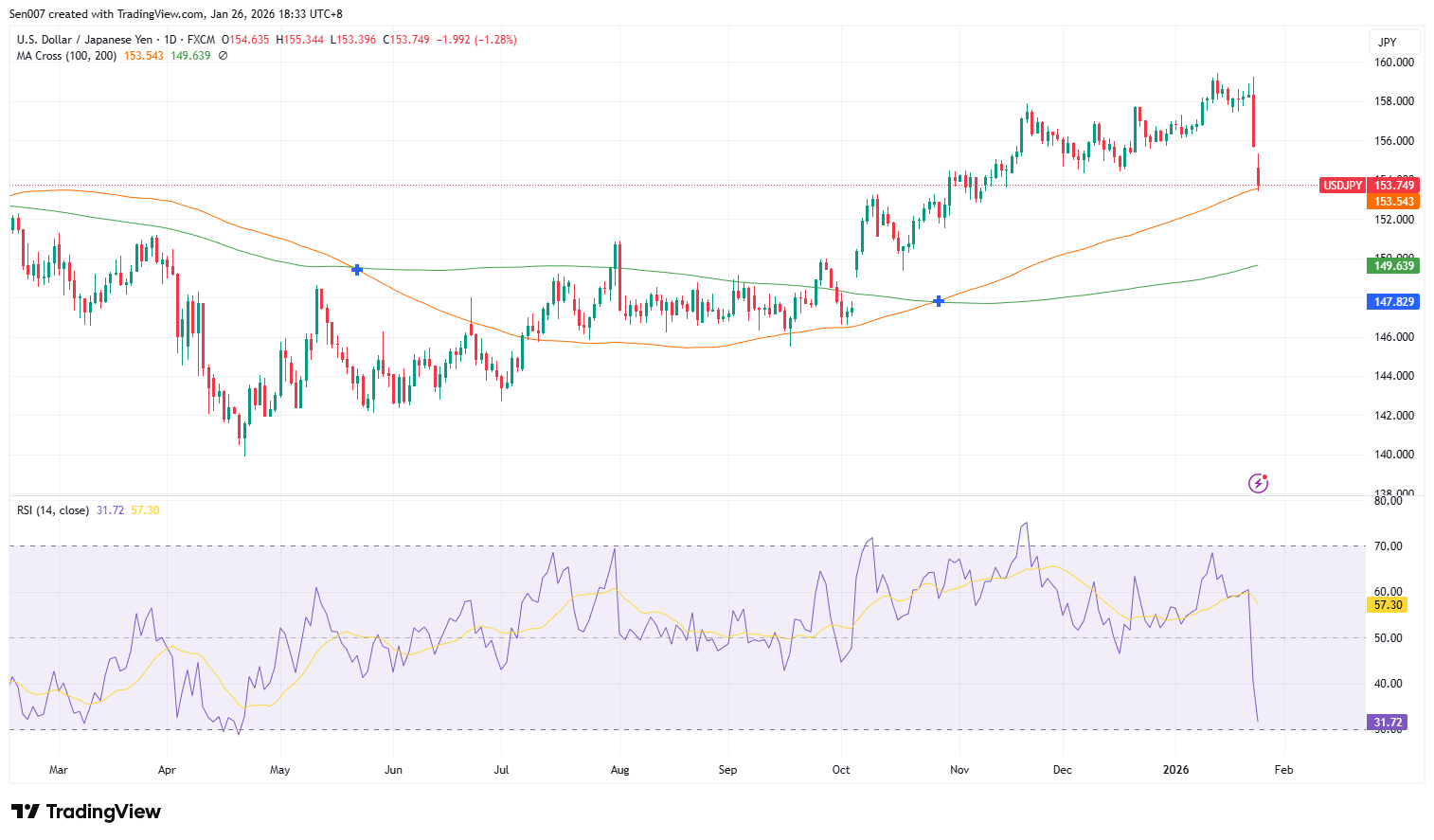Click the red notification dot on the flash icon
The image size is (1434, 840).
tap(1265, 477)
